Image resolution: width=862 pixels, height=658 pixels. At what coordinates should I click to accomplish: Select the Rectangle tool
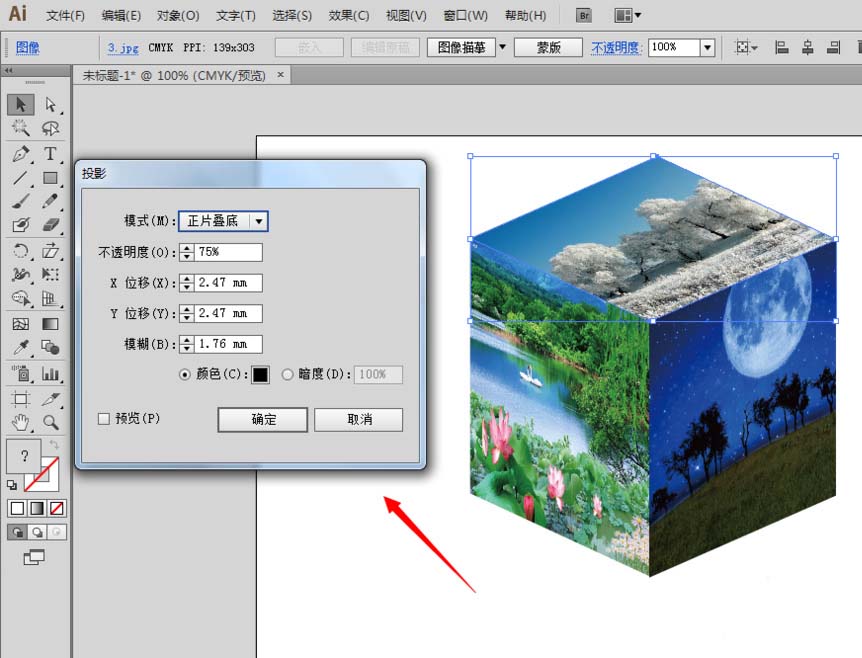coord(51,178)
